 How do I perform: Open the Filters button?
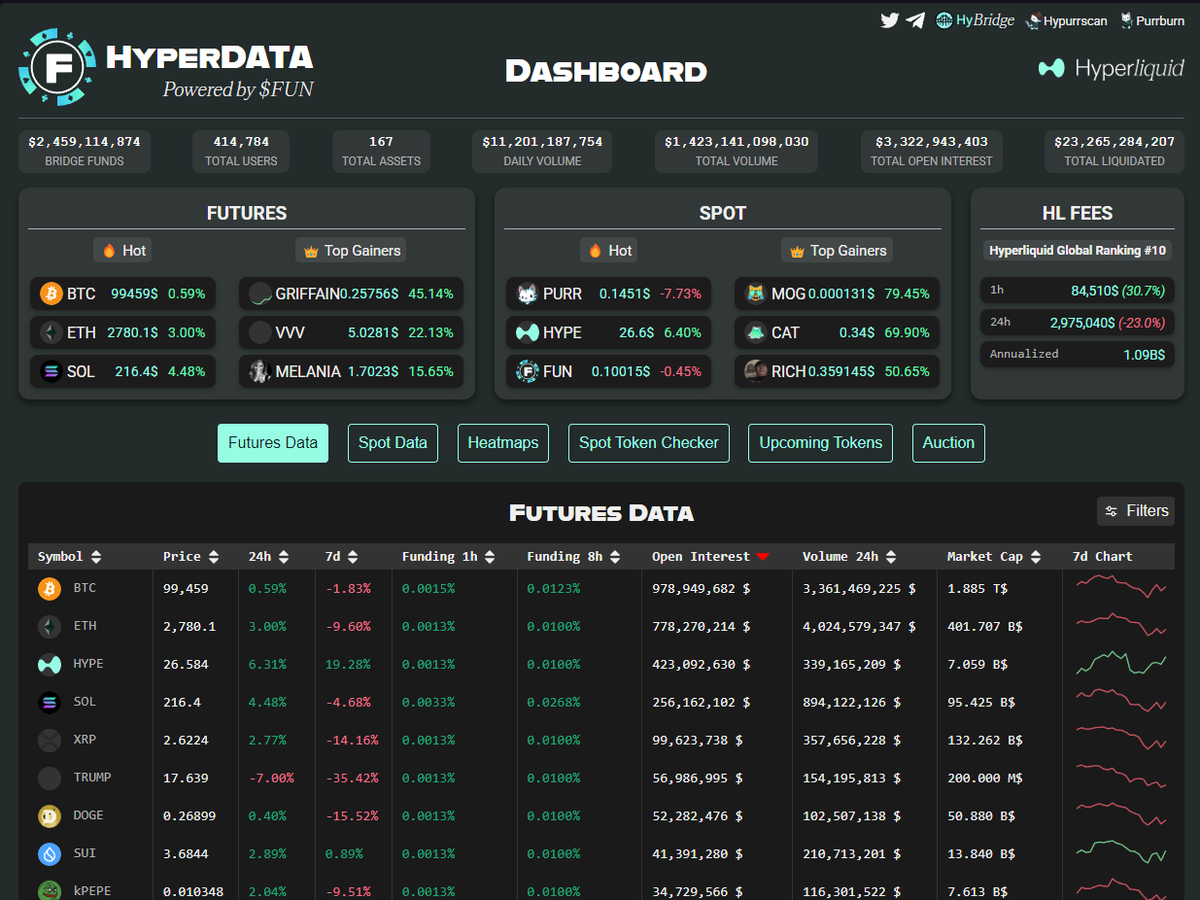tap(1136, 511)
